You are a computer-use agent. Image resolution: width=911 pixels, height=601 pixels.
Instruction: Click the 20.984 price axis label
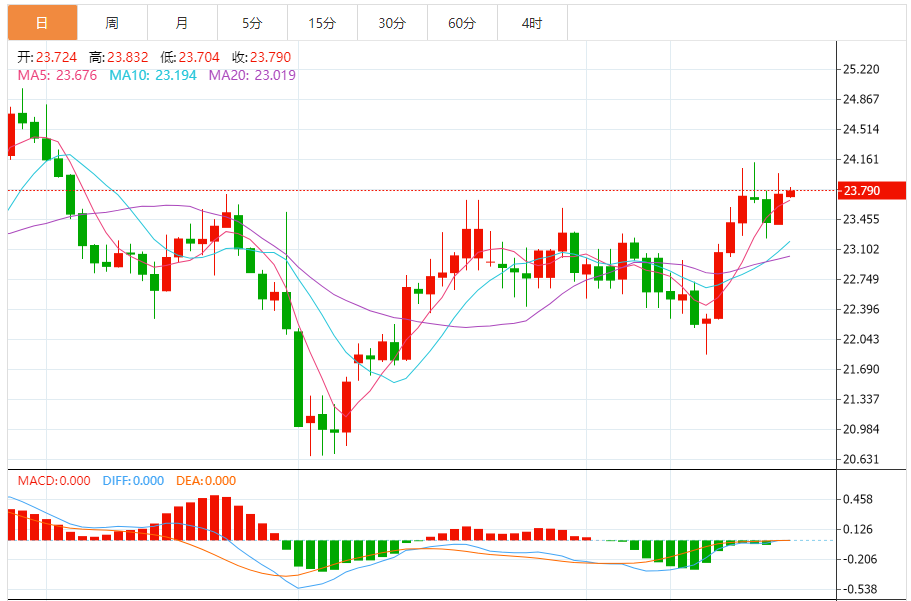click(861, 429)
